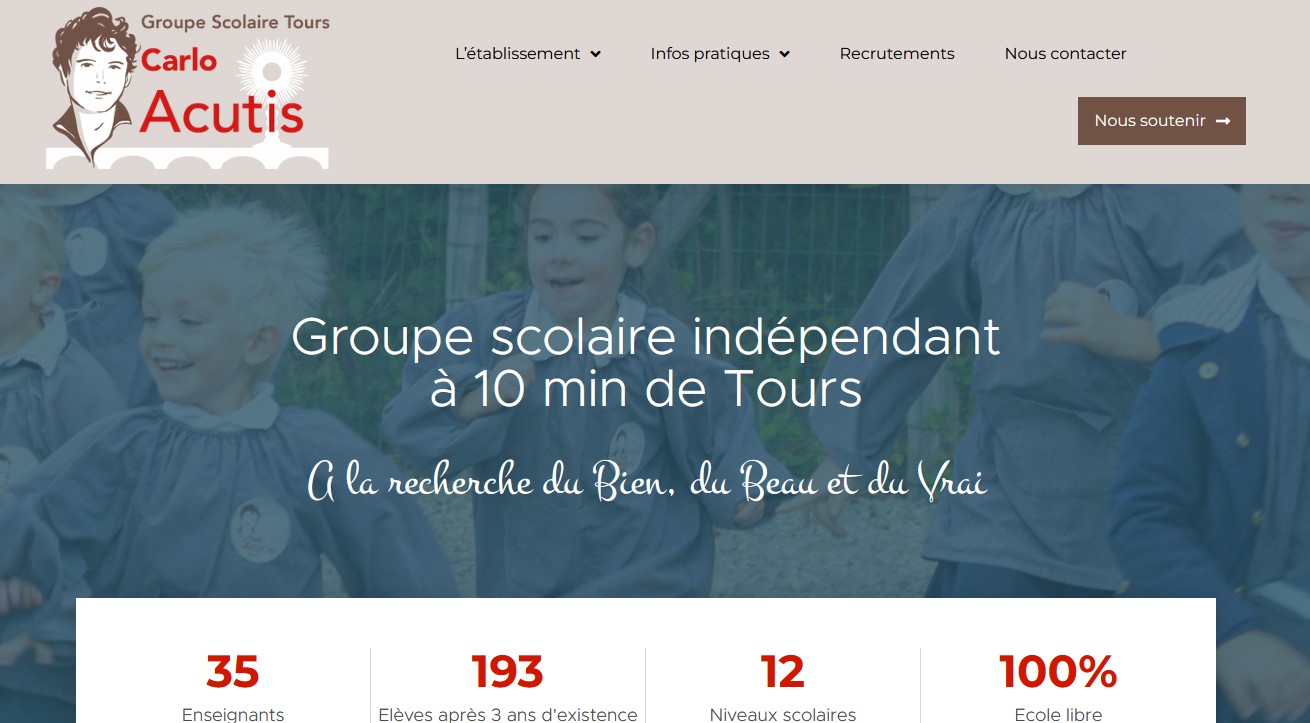Click the Nous soutenir button
Screen dimensions: 1310x723
point(1162,121)
